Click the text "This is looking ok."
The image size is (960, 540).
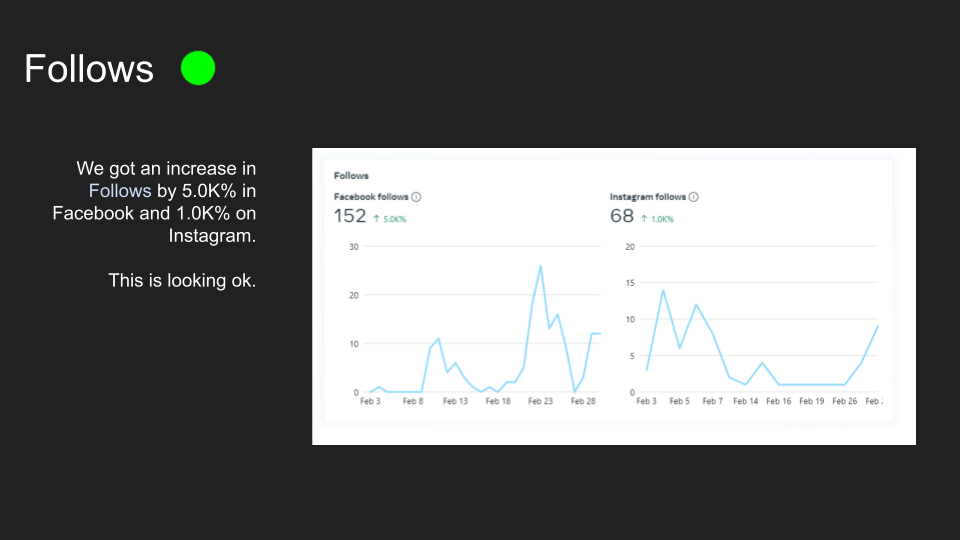click(x=182, y=280)
